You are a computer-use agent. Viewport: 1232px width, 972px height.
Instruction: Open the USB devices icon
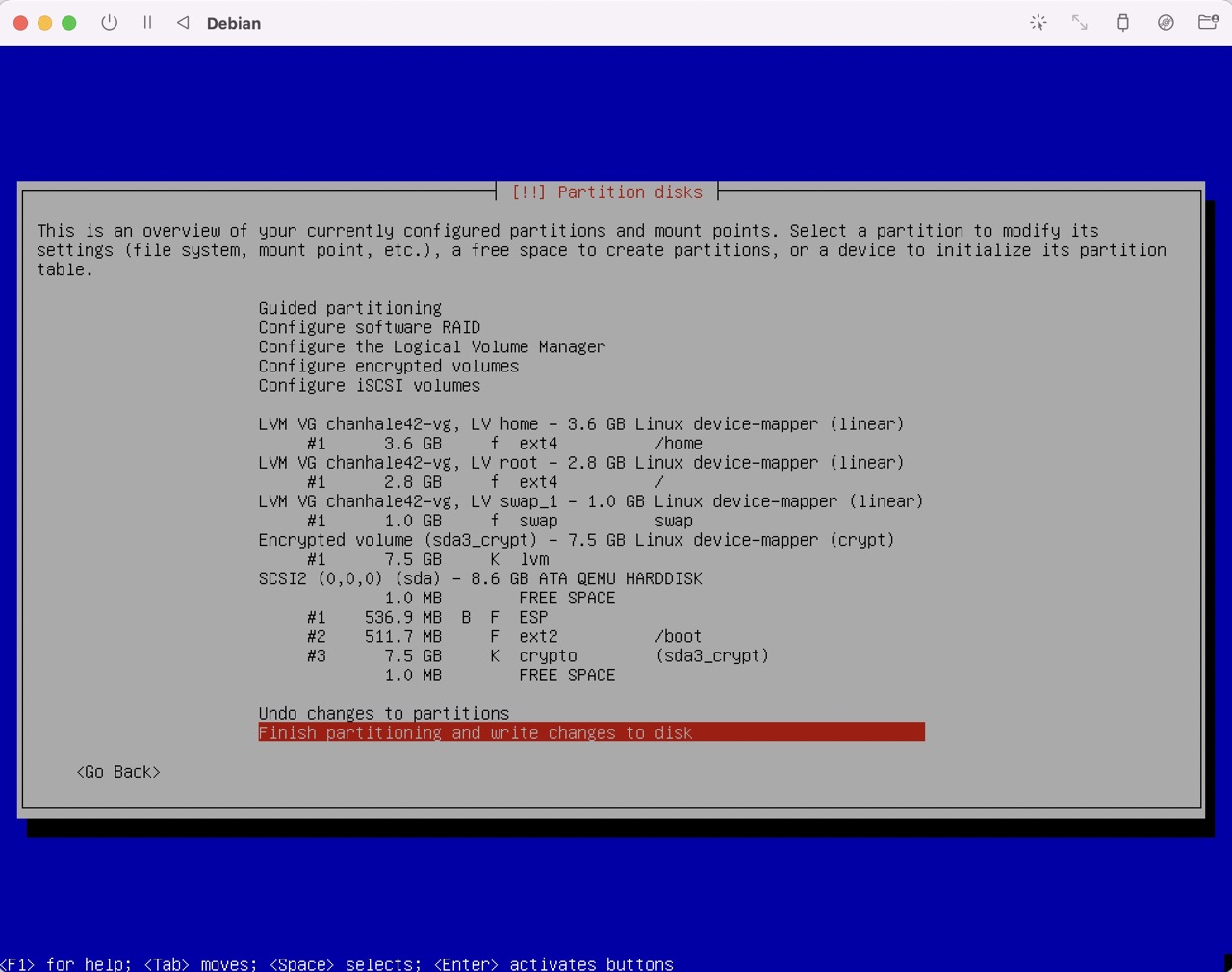pyautogui.click(x=1122, y=22)
